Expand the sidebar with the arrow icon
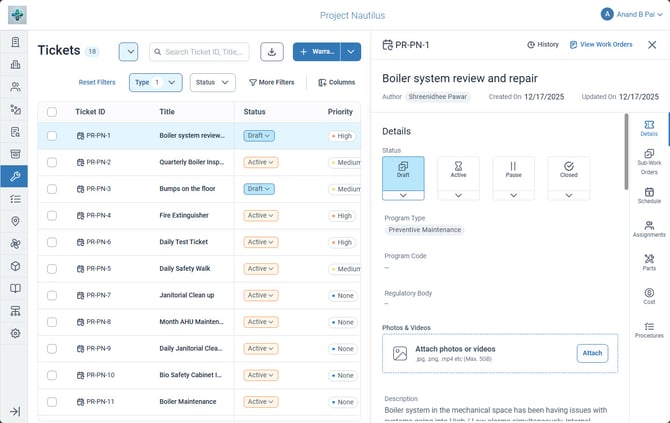Screen dimensions: 670x423 click(x=15, y=411)
